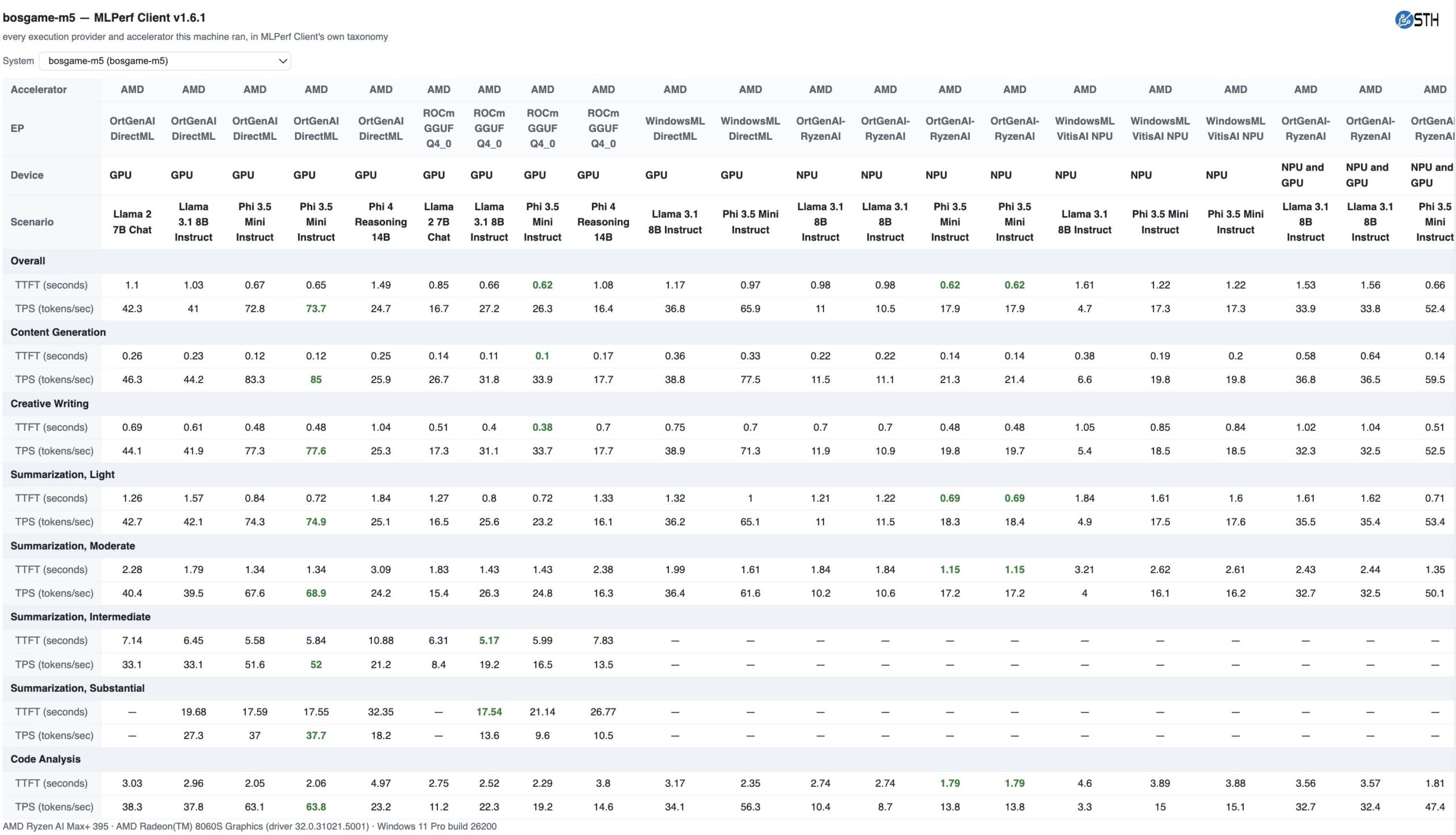Click the 7.14 Summarization Intermediate TTFT cell
The height and width of the screenshot is (835, 1456).
click(132, 640)
